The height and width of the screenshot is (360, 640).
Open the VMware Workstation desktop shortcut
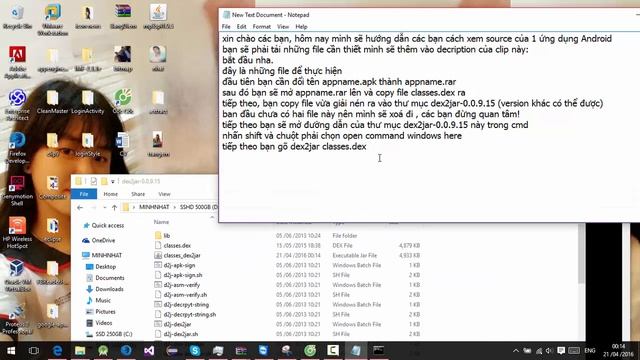tap(52, 20)
